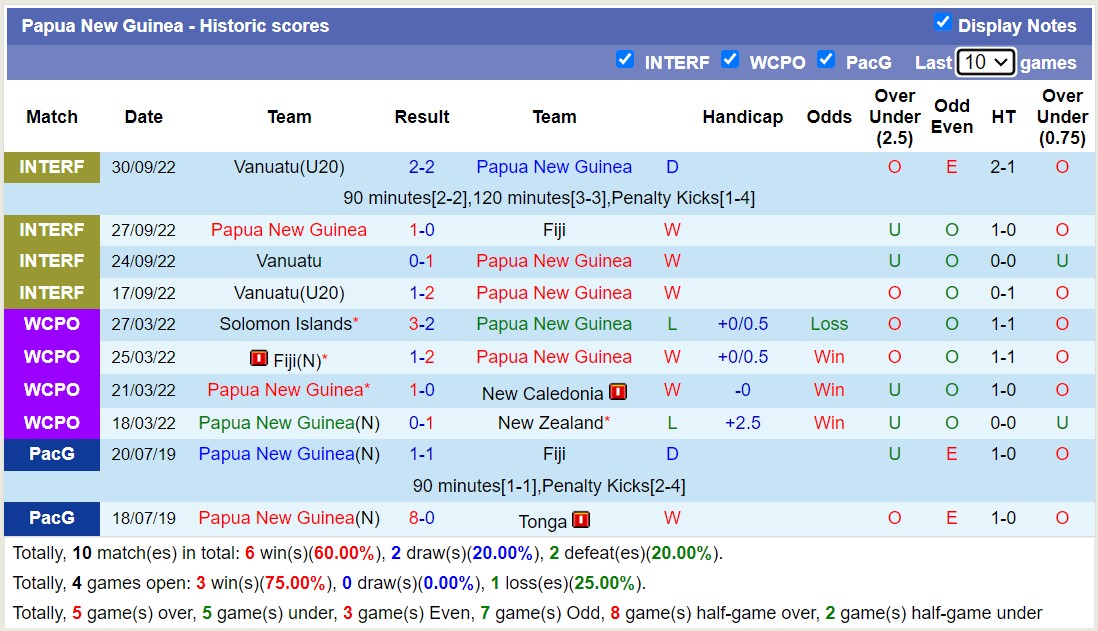Screen dimensions: 1098x631
Task: Open New Zealand team link
Action: click(x=550, y=423)
